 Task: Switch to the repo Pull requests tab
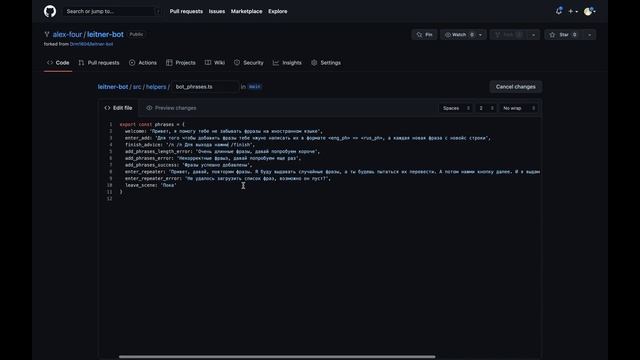[99, 63]
